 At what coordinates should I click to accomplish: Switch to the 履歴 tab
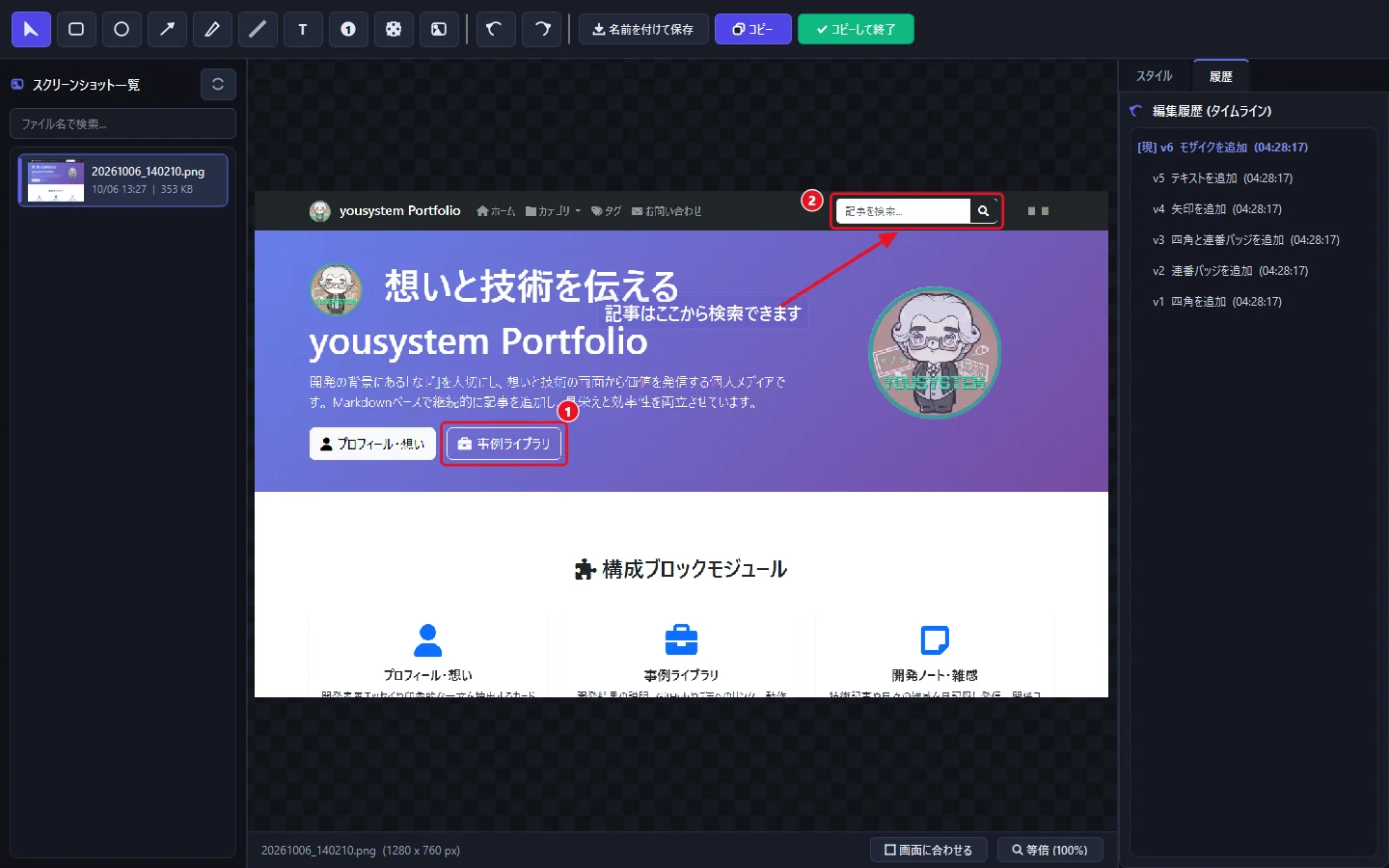point(1221,76)
